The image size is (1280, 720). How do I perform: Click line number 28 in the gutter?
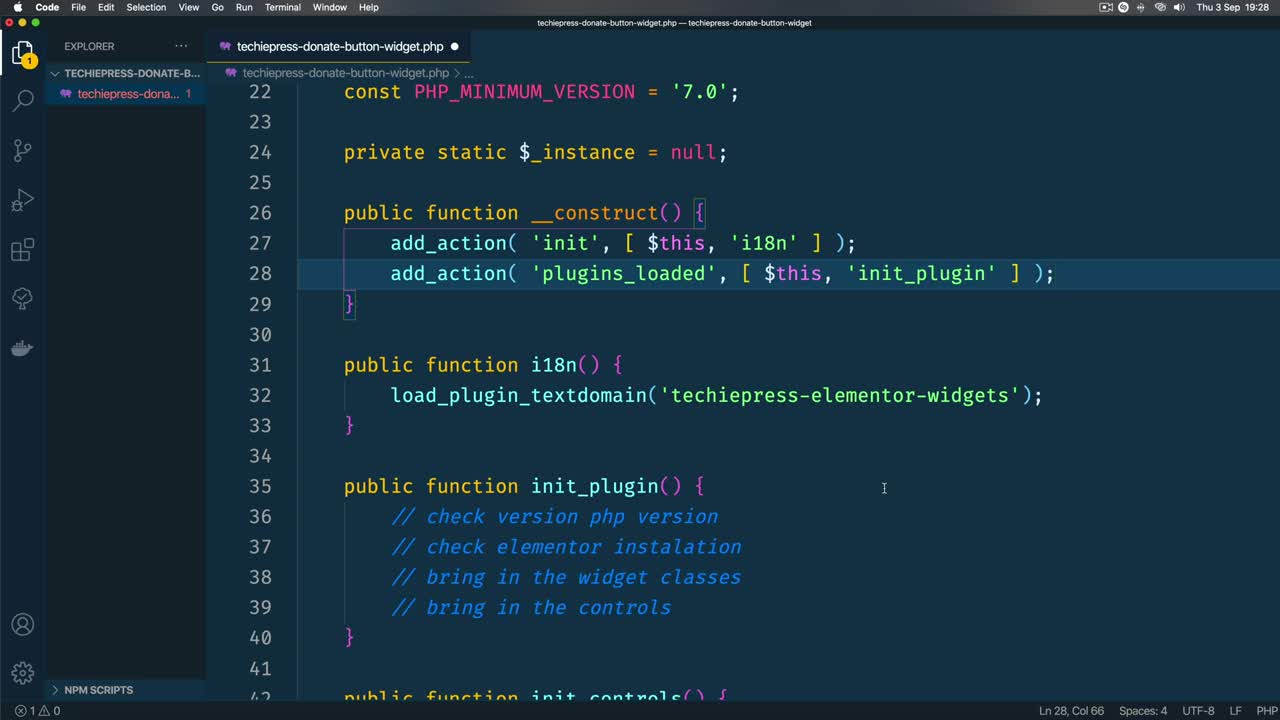260,274
